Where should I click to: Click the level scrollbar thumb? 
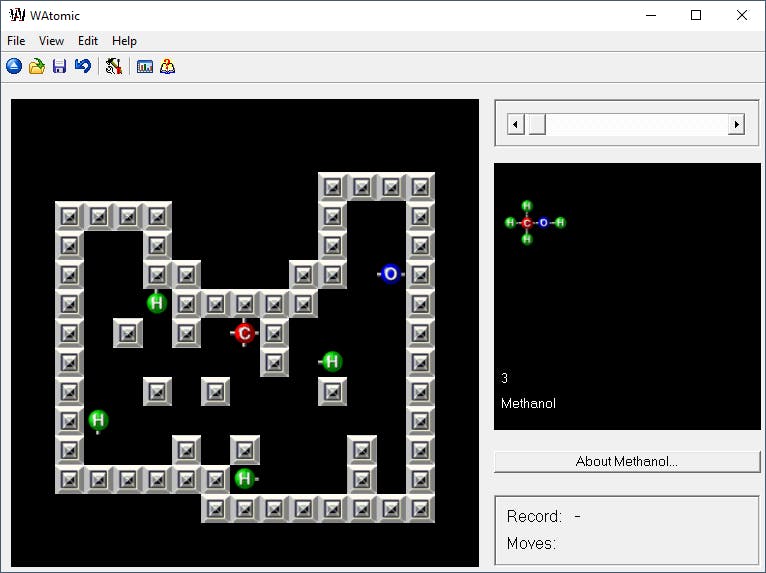[x=537, y=124]
